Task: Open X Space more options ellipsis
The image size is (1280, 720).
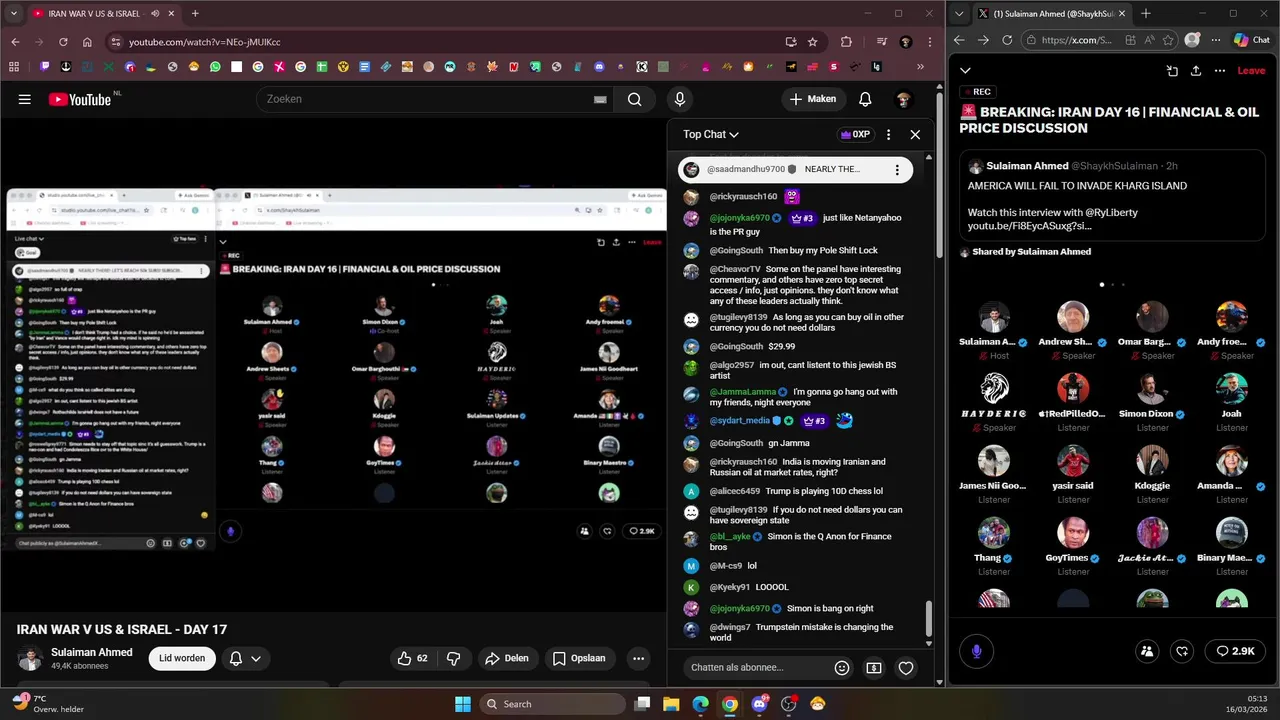Action: [x=1220, y=71]
